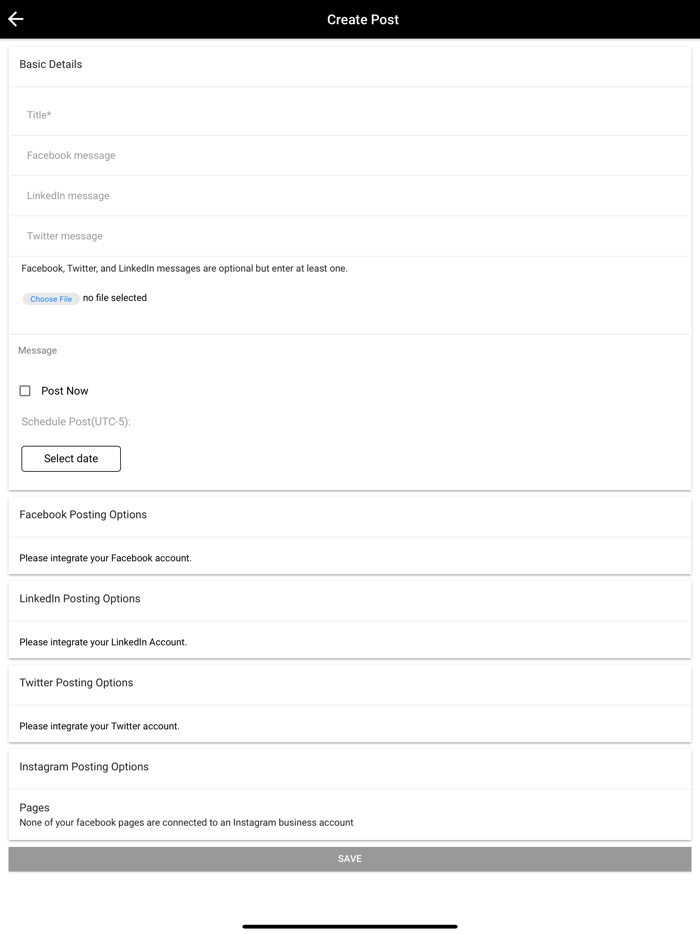Click the LinkedIn Posting Options header
This screenshot has width=700, height=934.
[80, 599]
